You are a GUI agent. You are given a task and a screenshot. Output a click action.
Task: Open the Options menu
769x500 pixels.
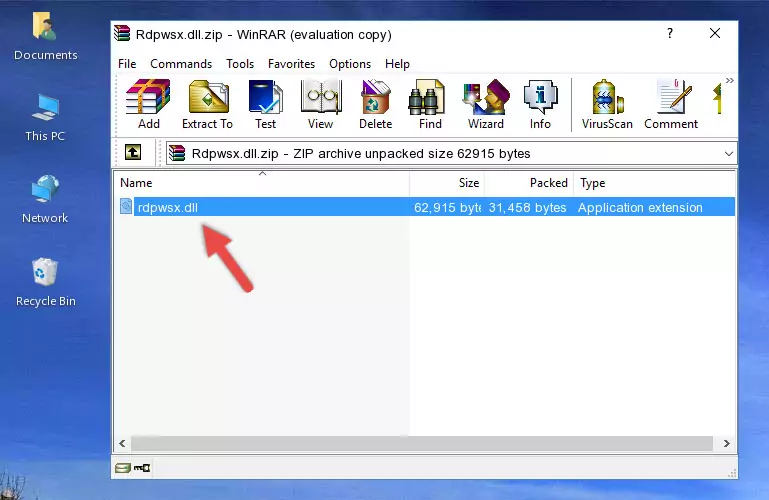(350, 64)
